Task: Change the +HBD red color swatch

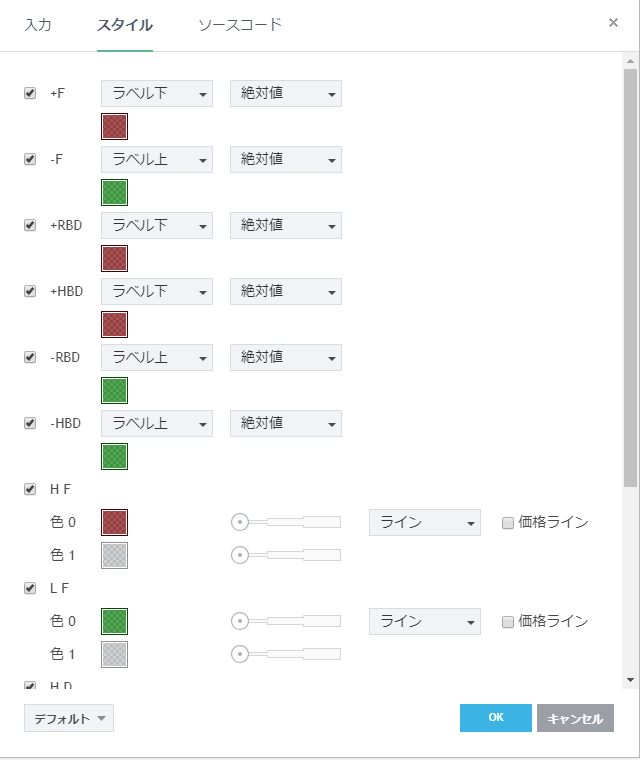Action: 115,324
